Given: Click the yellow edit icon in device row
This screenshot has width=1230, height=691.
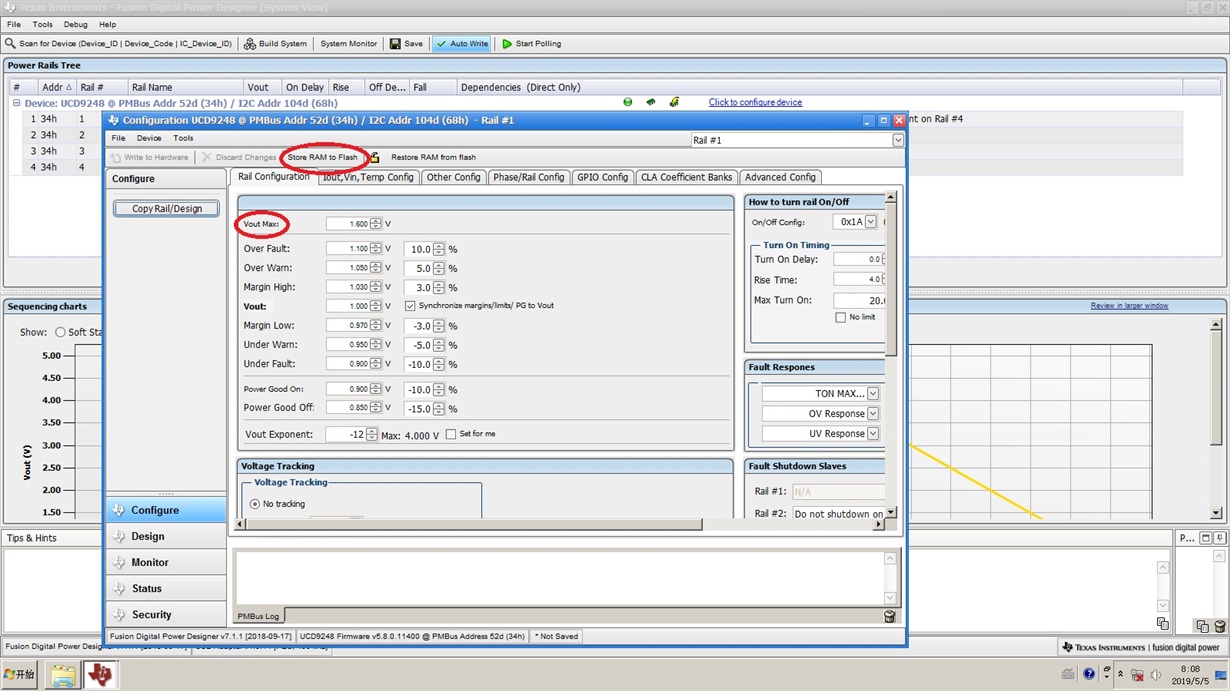Looking at the screenshot, I should [674, 102].
